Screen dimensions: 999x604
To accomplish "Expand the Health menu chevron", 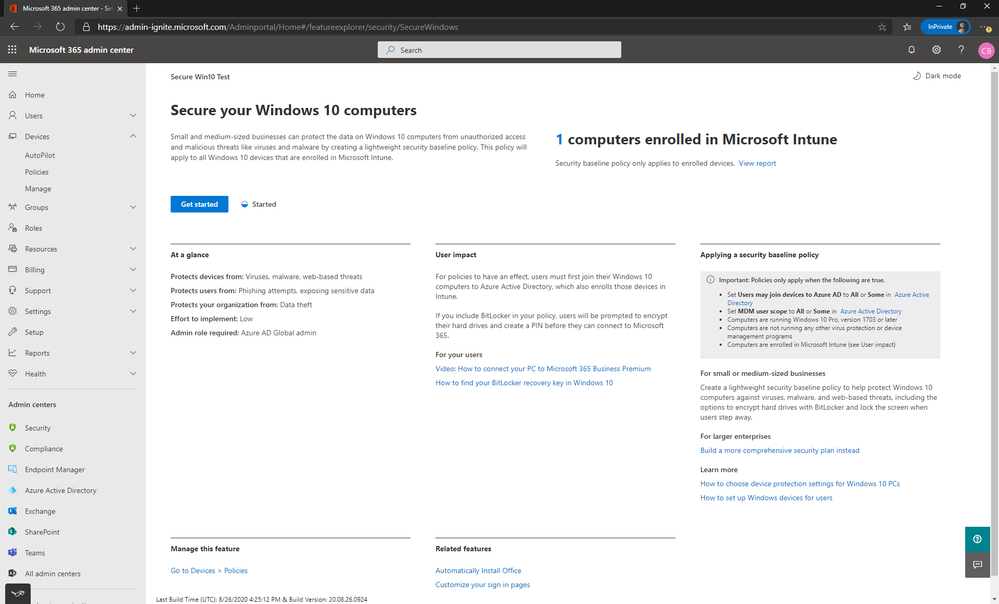I will 133,373.
